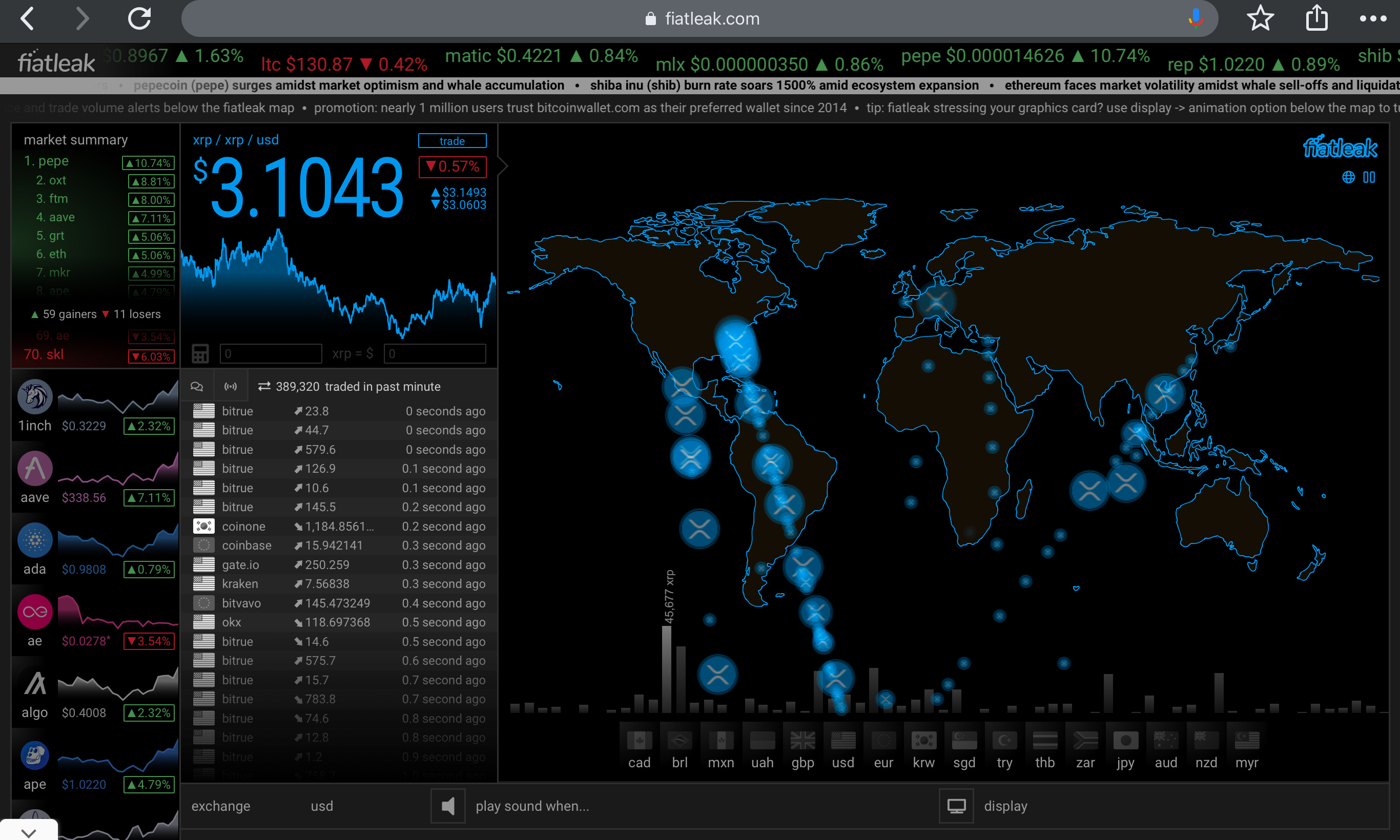This screenshot has width=1400, height=840.
Task: Click the coinone 1,184.8561 trade row
Action: (x=339, y=527)
